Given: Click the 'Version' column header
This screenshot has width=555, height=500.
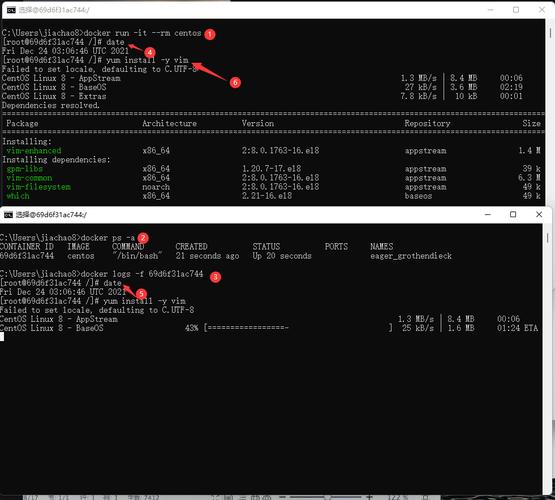Looking at the screenshot, I should pos(258,123).
